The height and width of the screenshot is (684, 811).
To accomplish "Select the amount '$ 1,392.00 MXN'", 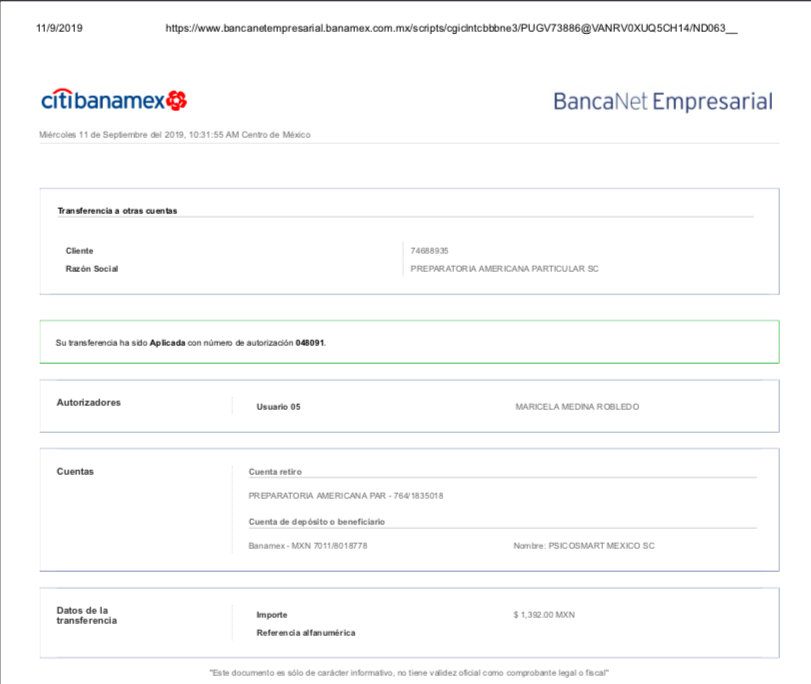I will pyautogui.click(x=544, y=615).
